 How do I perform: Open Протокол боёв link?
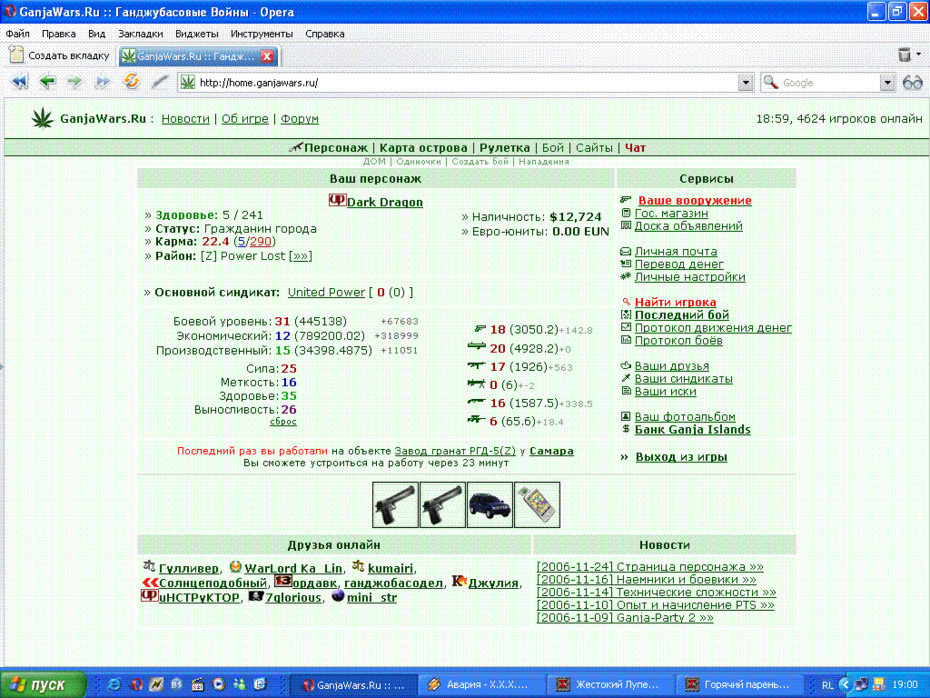click(x=679, y=340)
